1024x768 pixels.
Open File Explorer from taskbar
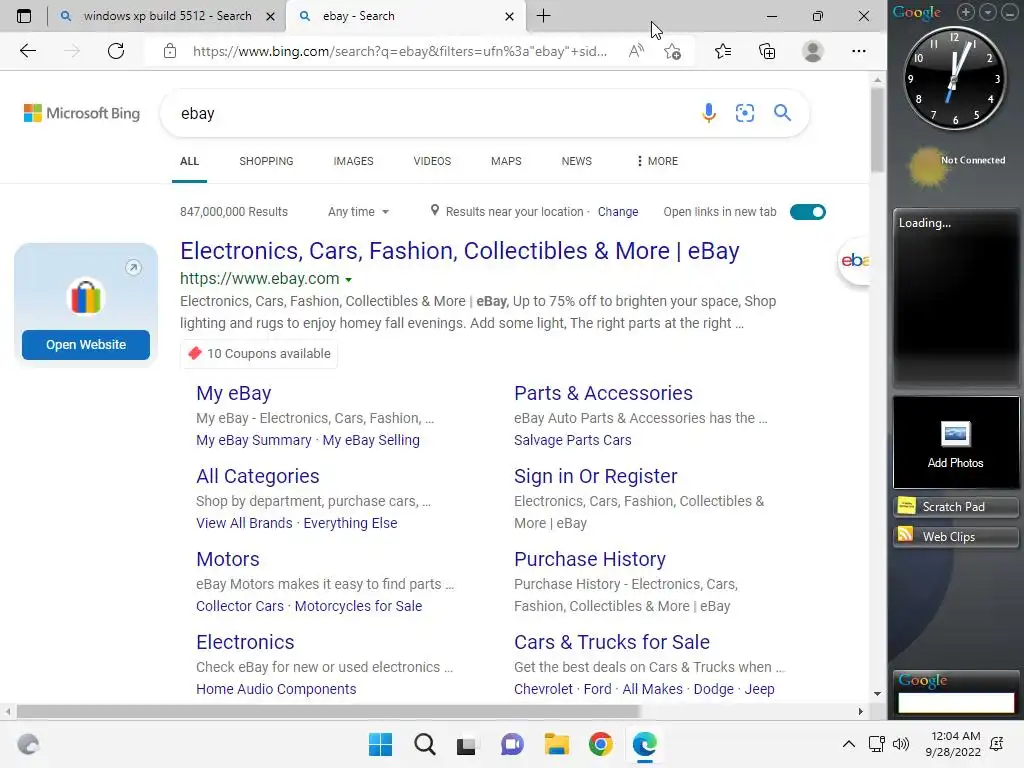(x=556, y=744)
